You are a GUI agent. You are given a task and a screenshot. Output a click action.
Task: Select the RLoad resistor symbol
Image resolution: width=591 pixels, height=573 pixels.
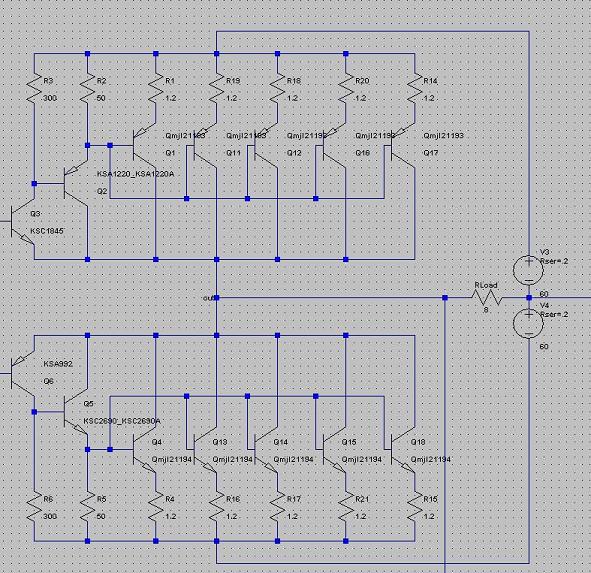(487, 298)
